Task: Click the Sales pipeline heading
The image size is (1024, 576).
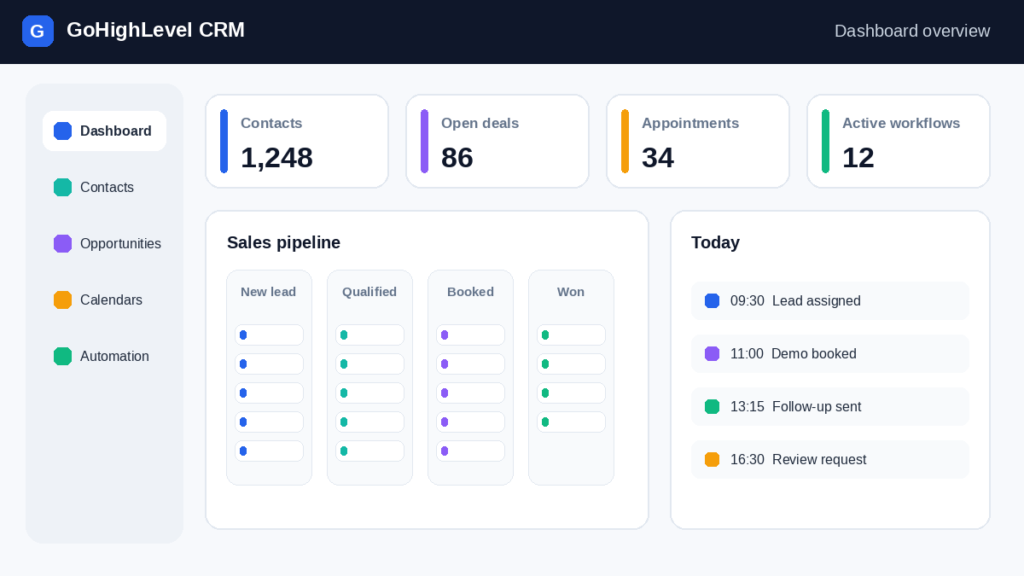Action: point(283,242)
